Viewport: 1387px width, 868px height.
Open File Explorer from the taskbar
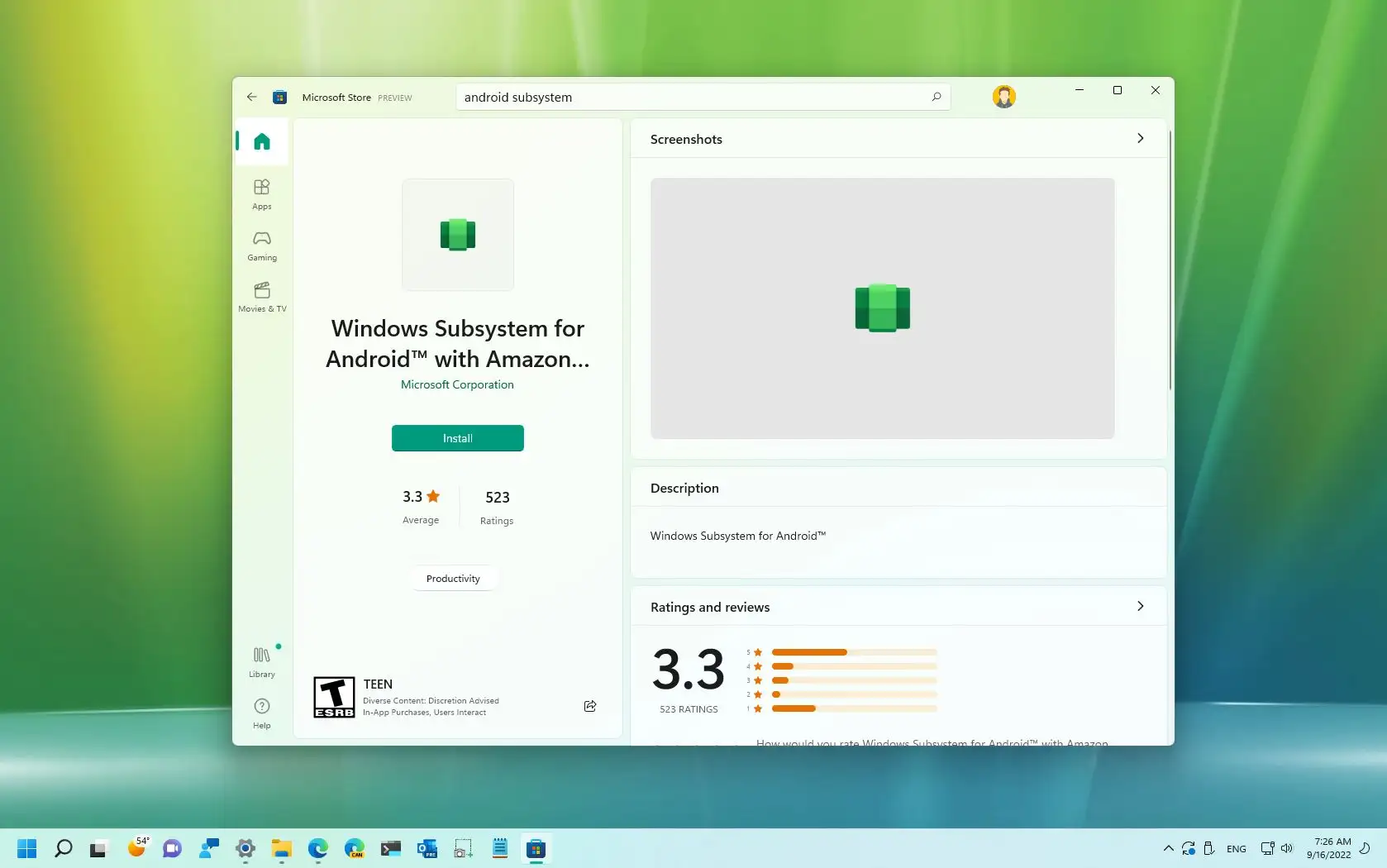click(282, 848)
